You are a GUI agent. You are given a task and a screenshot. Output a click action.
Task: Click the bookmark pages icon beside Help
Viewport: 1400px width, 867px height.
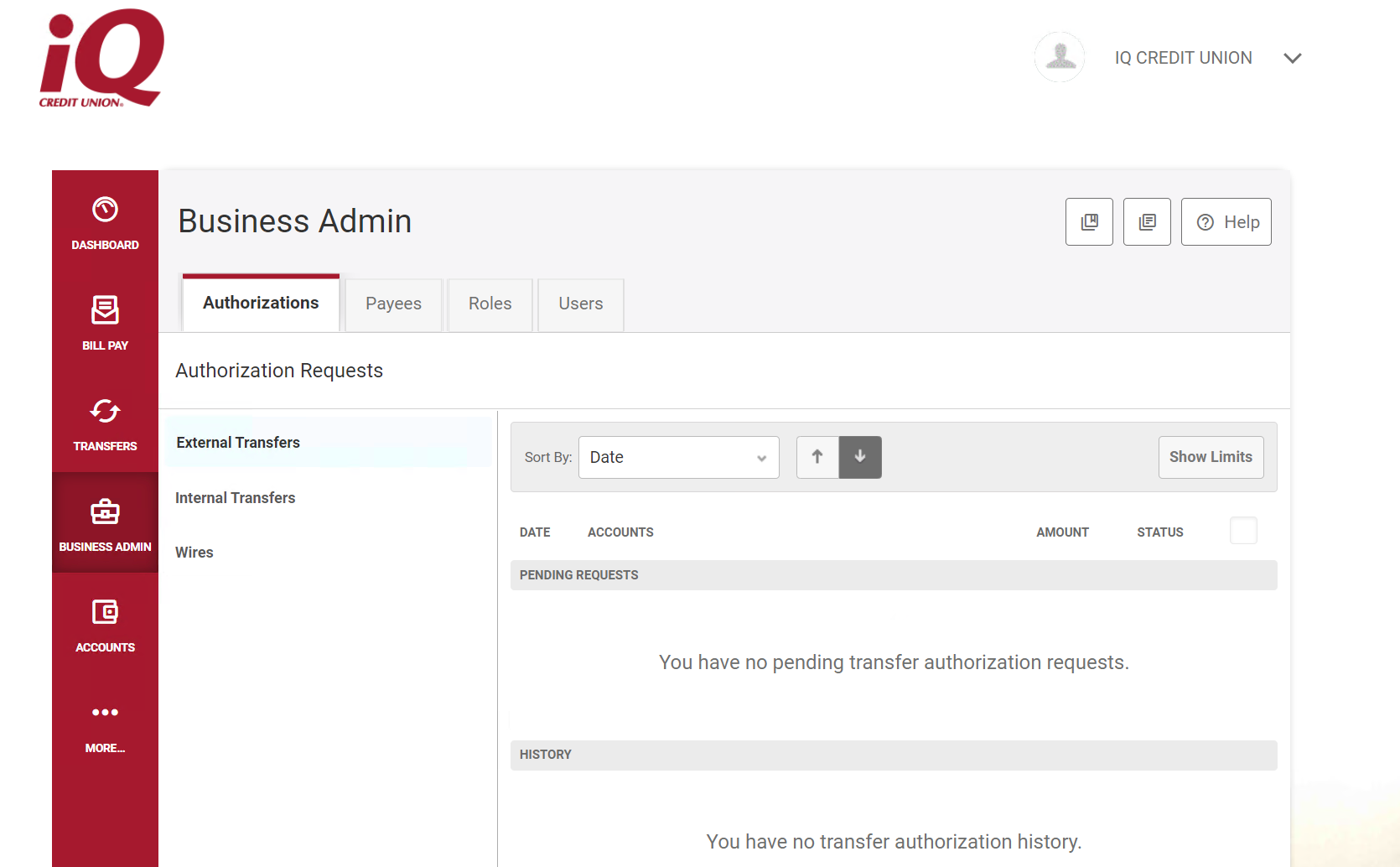pyautogui.click(x=1089, y=222)
